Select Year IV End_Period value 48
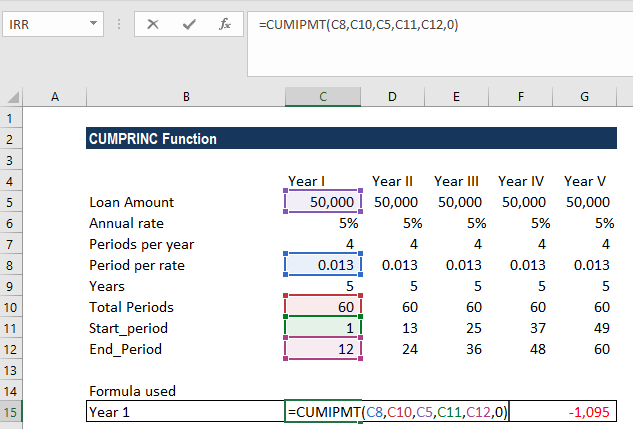Screen dimensions: 633x429 [538, 349]
